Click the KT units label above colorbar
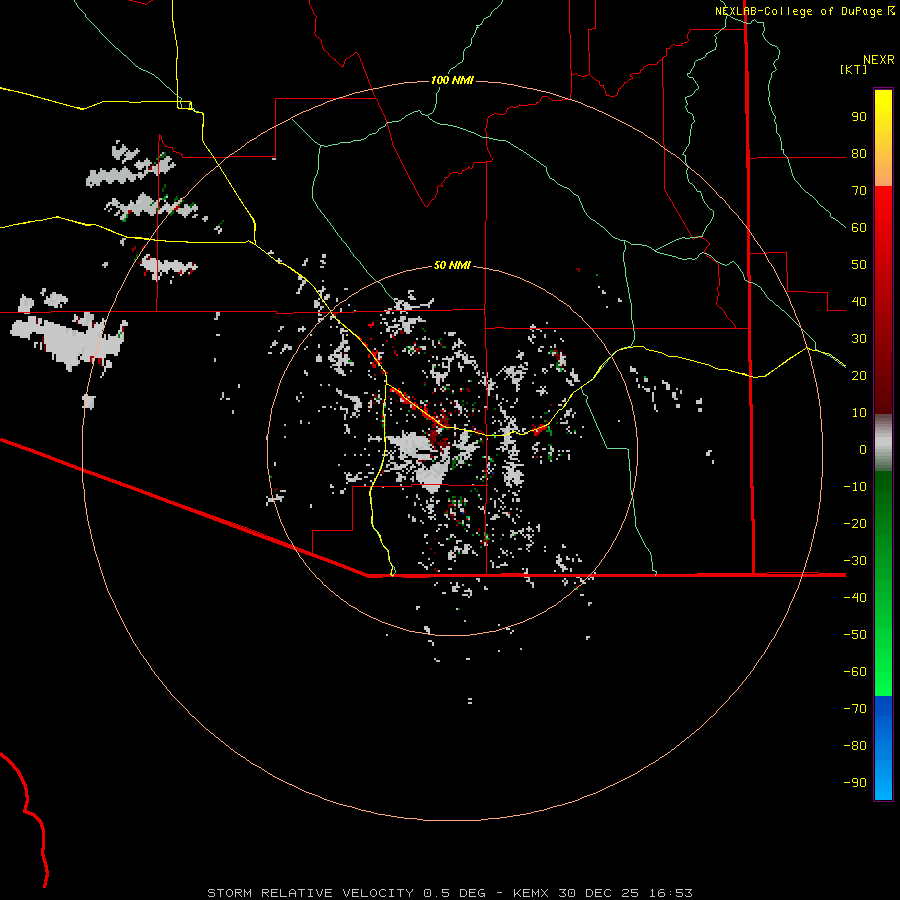Screen dimensions: 900x900 tap(854, 69)
